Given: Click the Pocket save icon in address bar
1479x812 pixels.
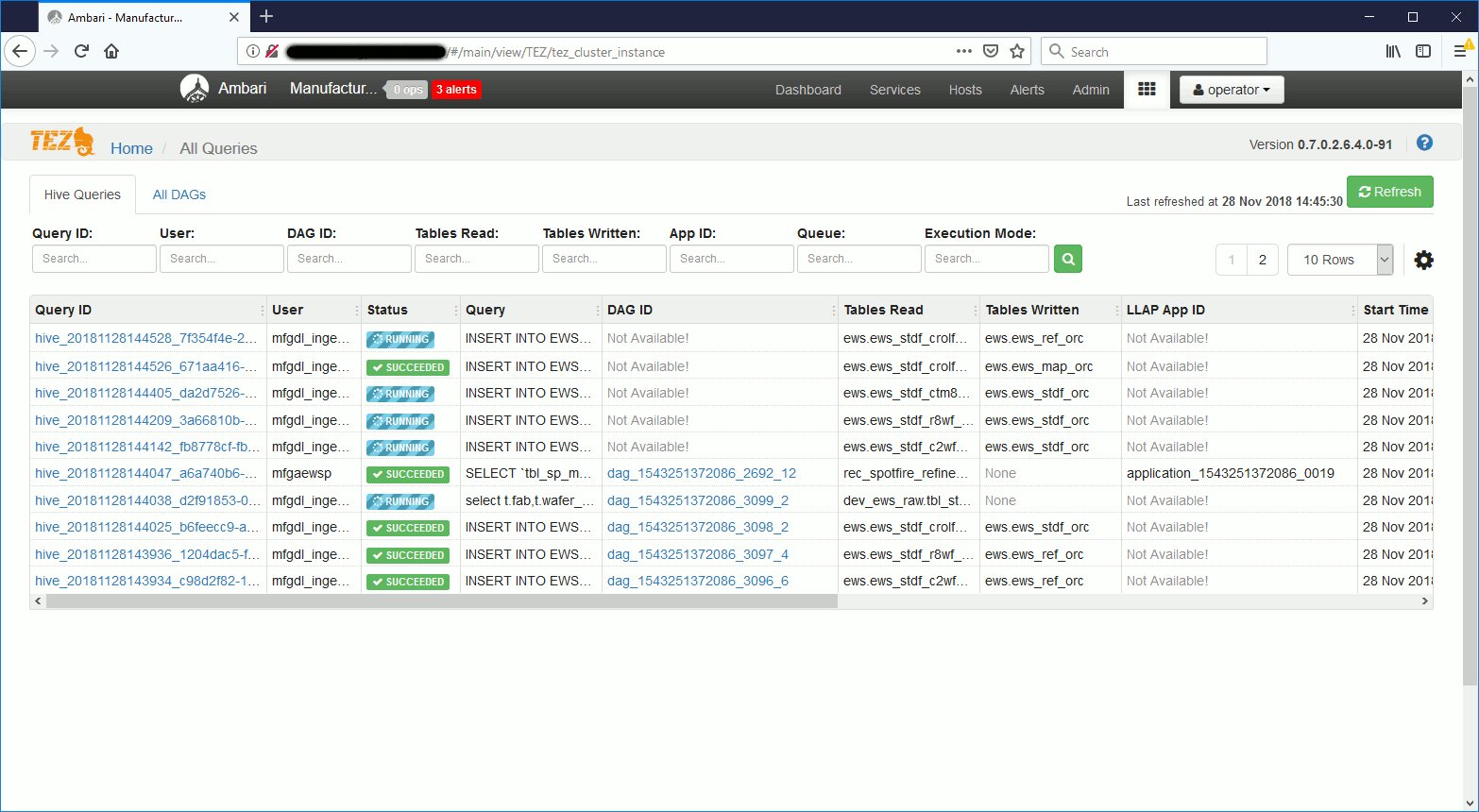Looking at the screenshot, I should (991, 51).
